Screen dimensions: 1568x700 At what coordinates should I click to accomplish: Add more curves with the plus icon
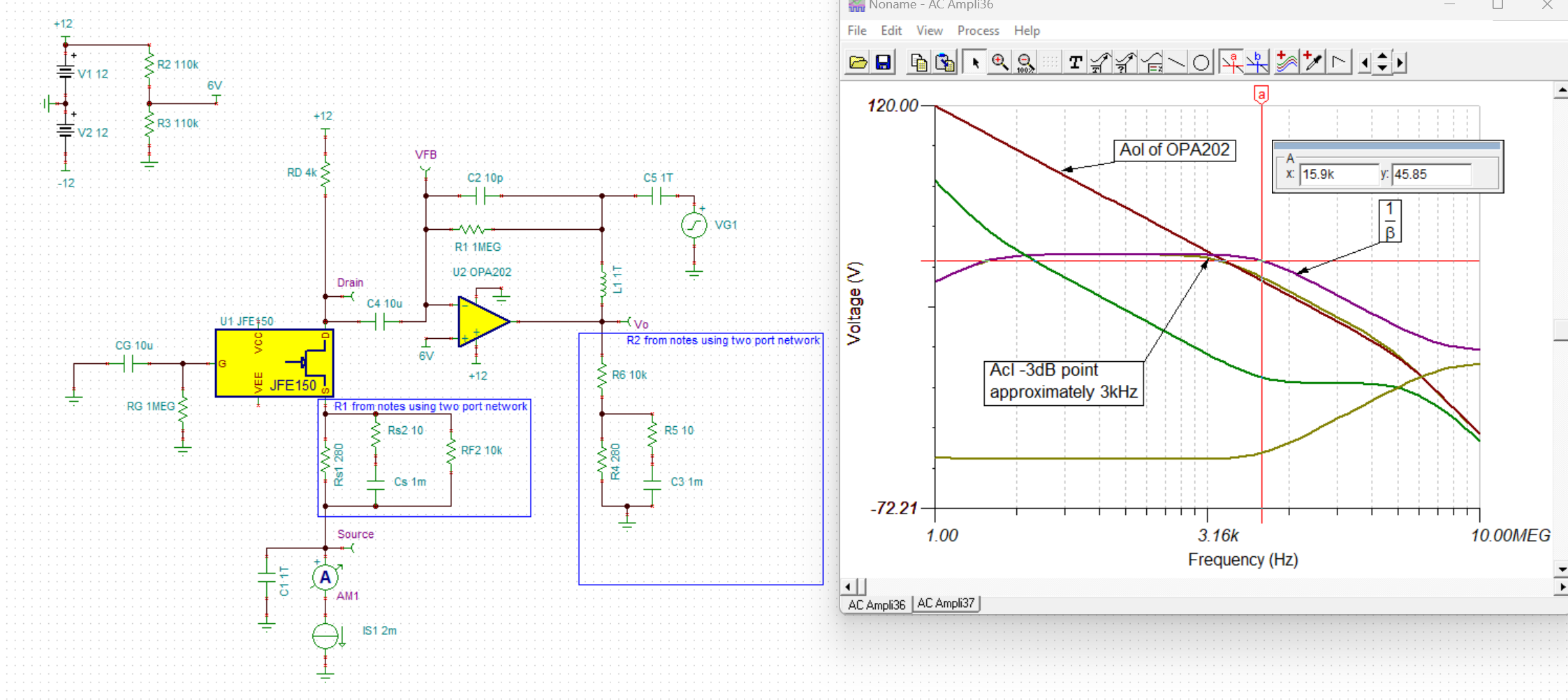pos(1287,63)
